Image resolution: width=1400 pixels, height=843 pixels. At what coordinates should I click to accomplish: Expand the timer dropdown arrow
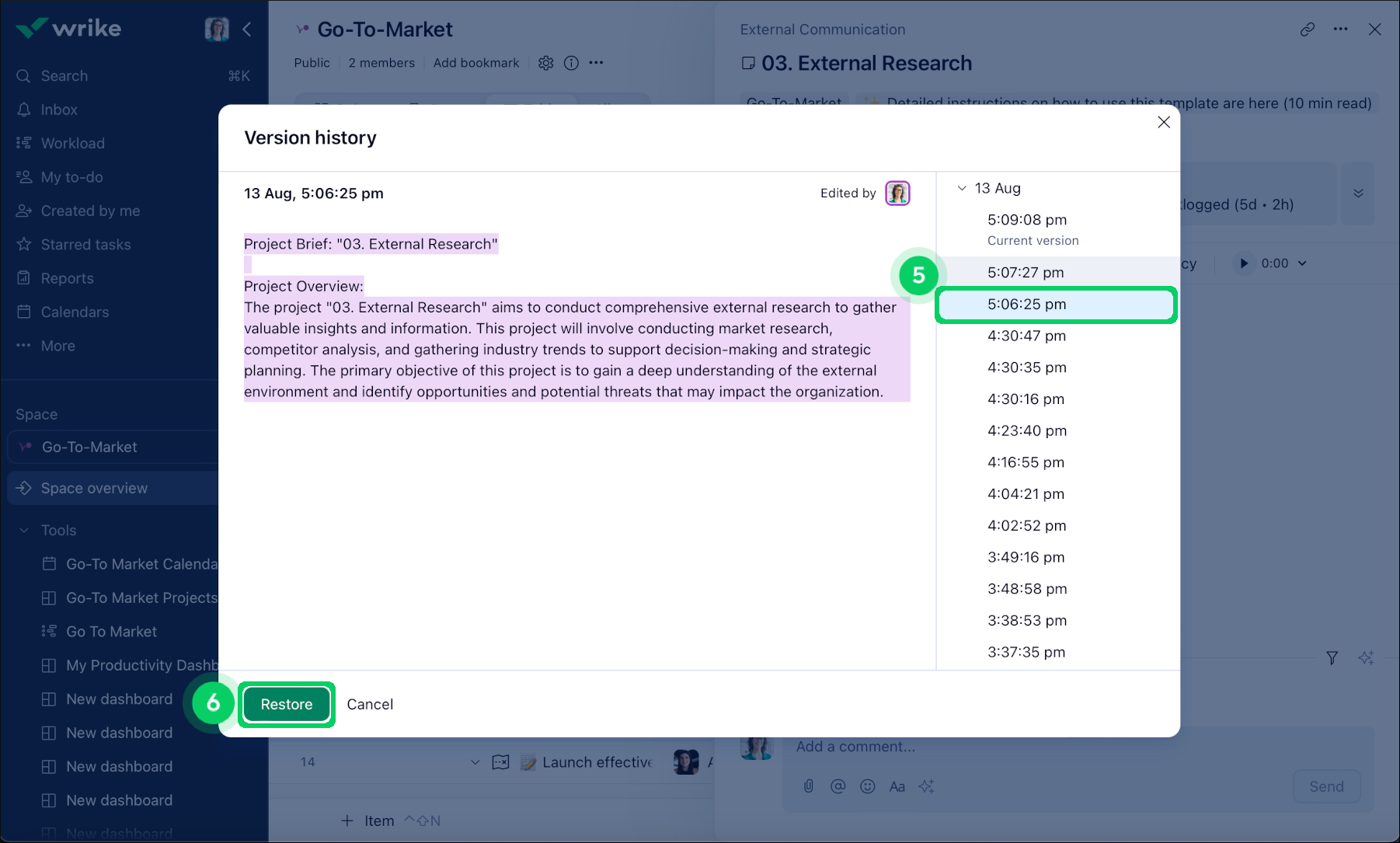point(1303,263)
